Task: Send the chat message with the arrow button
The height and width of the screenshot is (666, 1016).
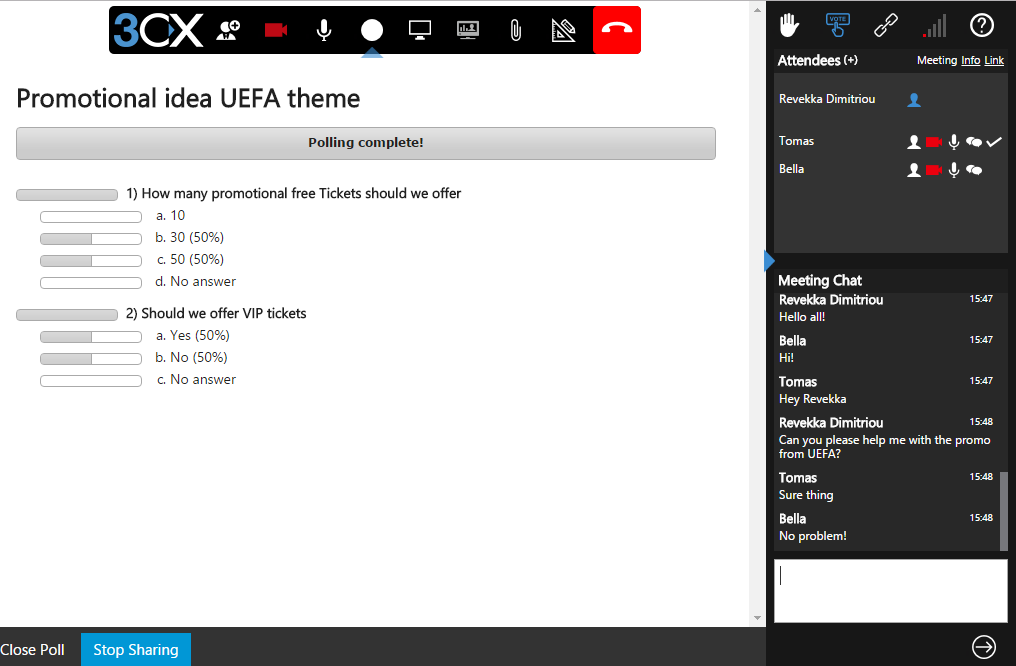Action: (984, 646)
